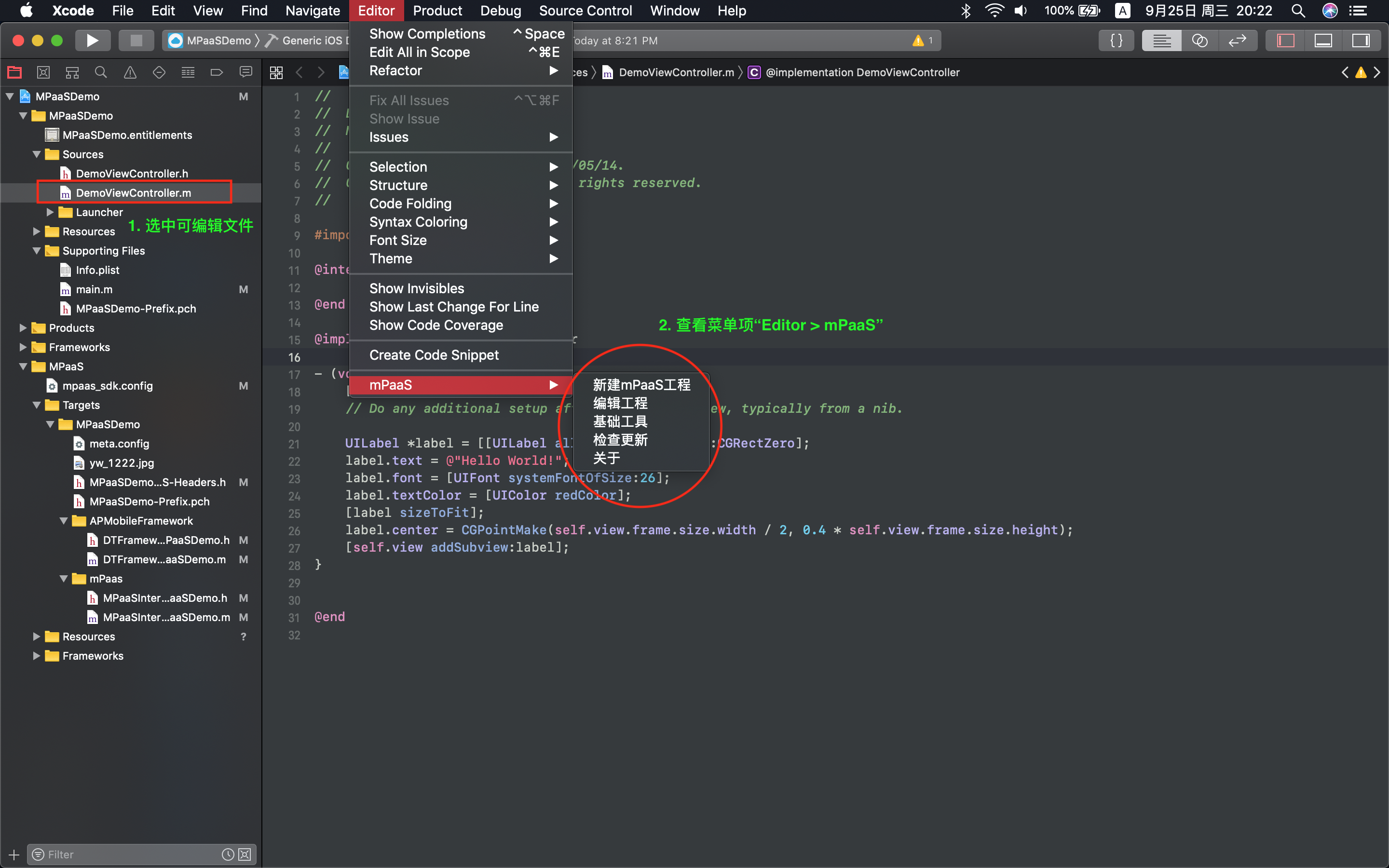Open the Breakpoint navigator icon
Image resolution: width=1389 pixels, height=868 pixels.
(x=217, y=72)
